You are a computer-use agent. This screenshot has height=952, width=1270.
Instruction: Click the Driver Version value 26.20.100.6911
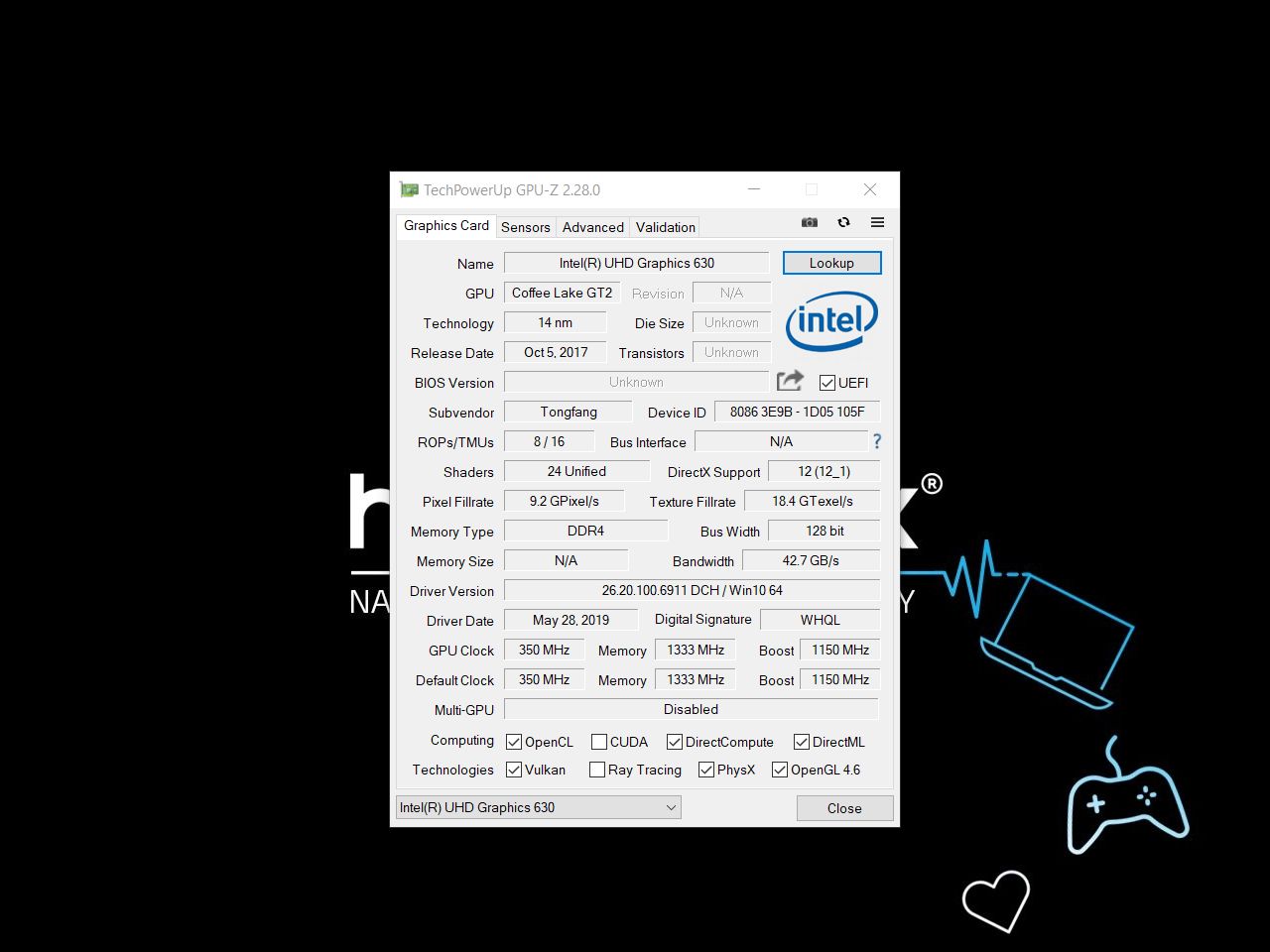pyautogui.click(x=692, y=590)
